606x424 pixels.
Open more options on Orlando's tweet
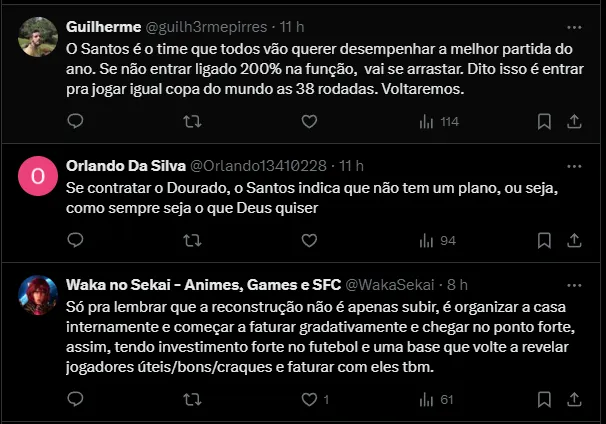point(574,165)
